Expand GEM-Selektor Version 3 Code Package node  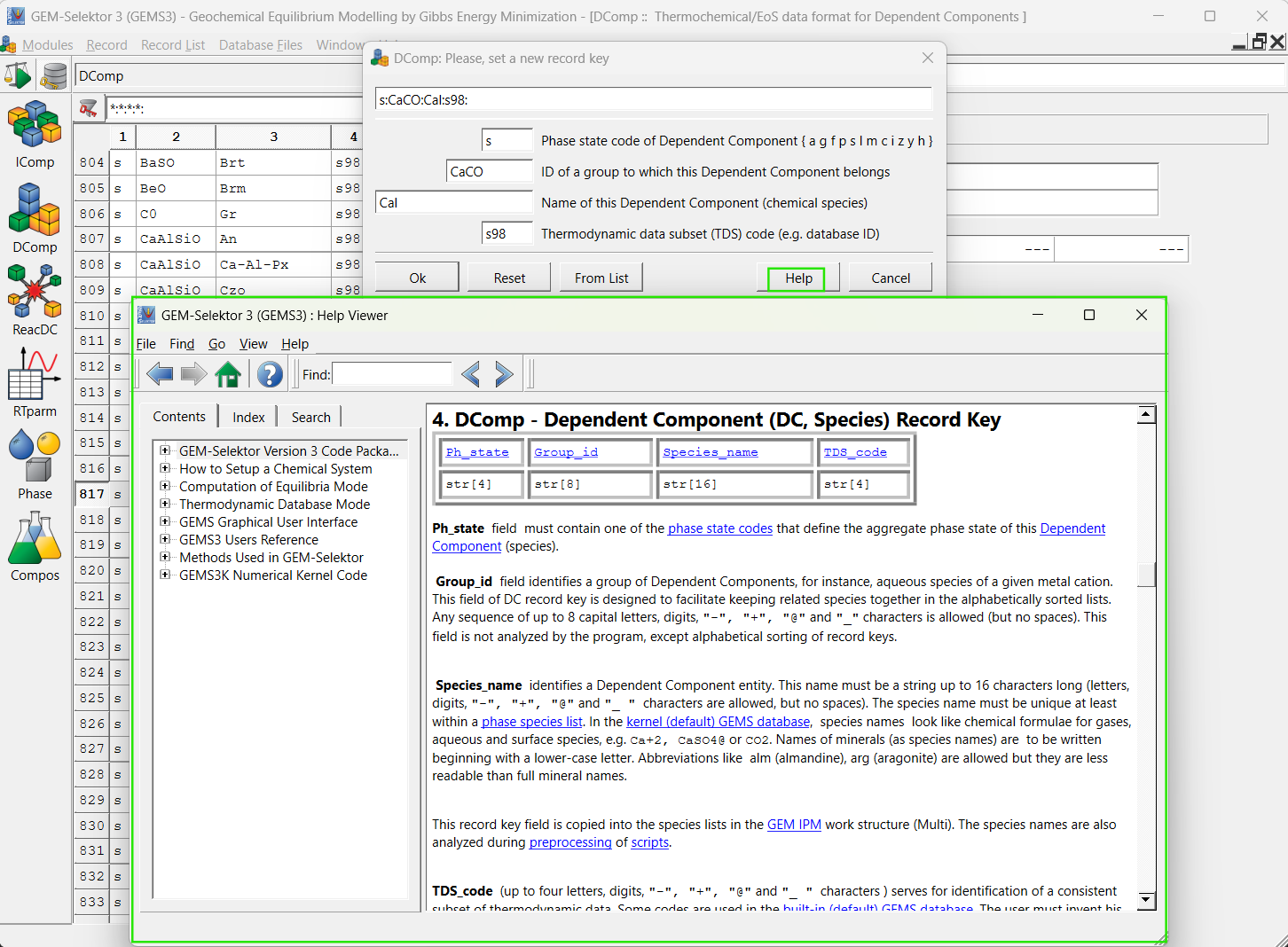click(165, 450)
